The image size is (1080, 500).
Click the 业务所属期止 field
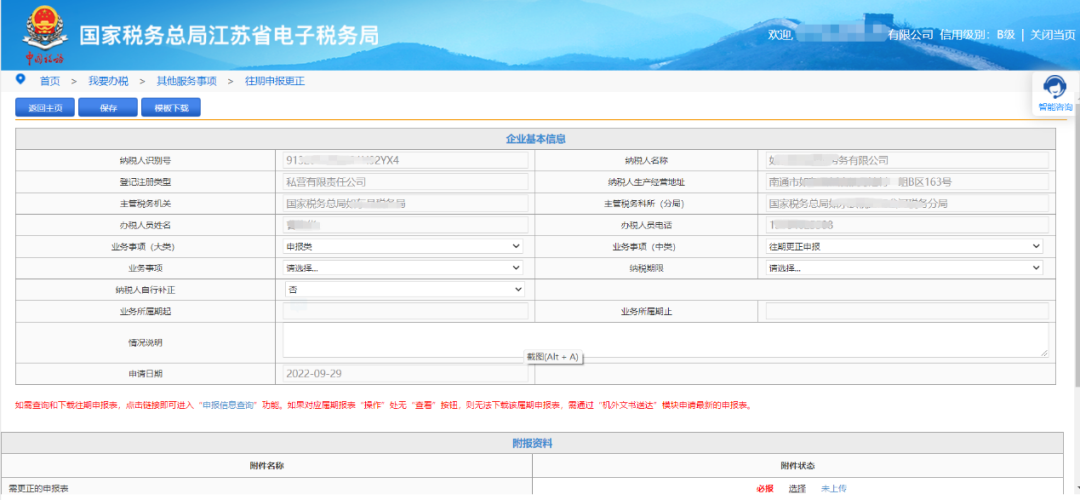tap(907, 311)
